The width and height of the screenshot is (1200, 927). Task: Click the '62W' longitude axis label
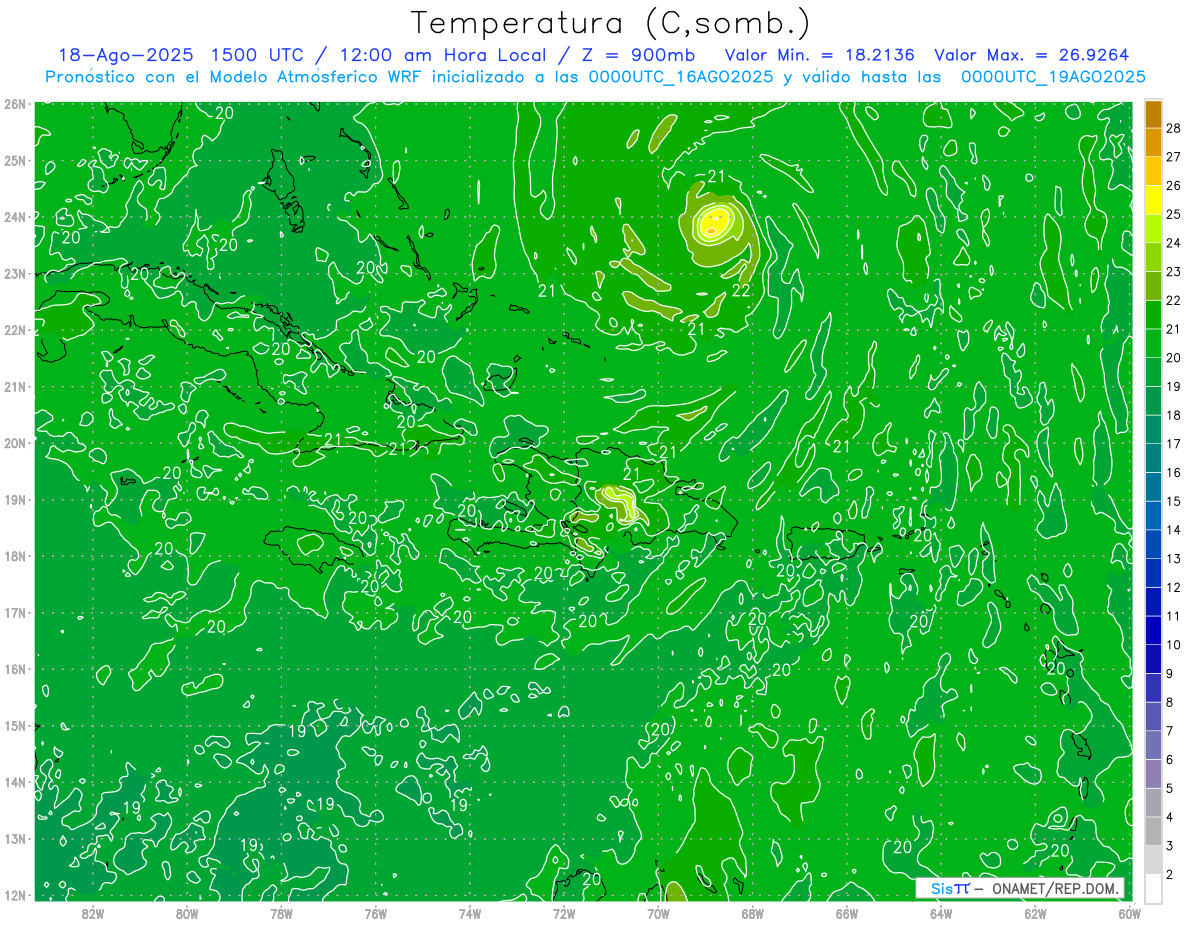point(1035,913)
